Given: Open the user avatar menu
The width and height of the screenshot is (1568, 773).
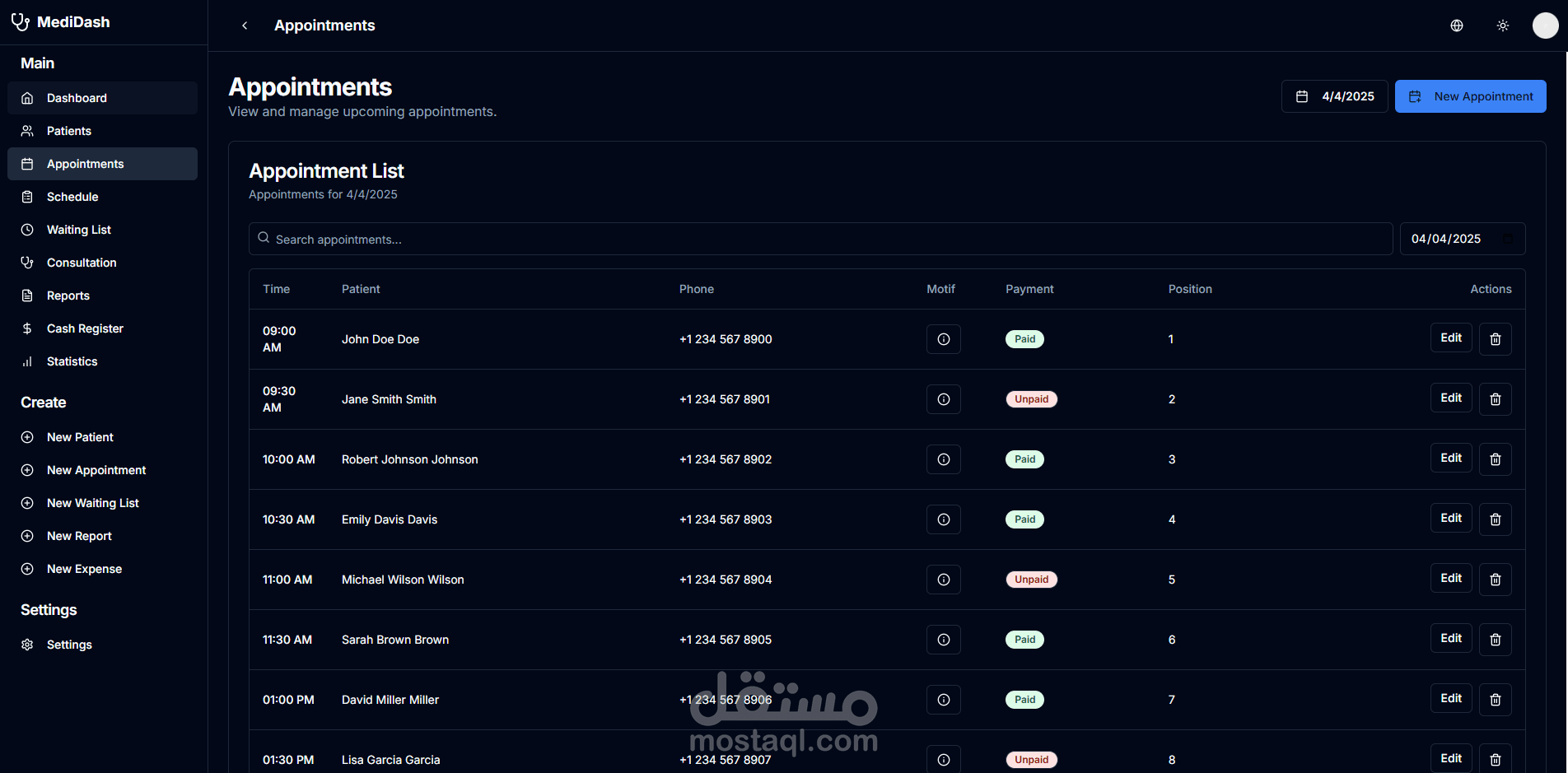Looking at the screenshot, I should (1545, 26).
